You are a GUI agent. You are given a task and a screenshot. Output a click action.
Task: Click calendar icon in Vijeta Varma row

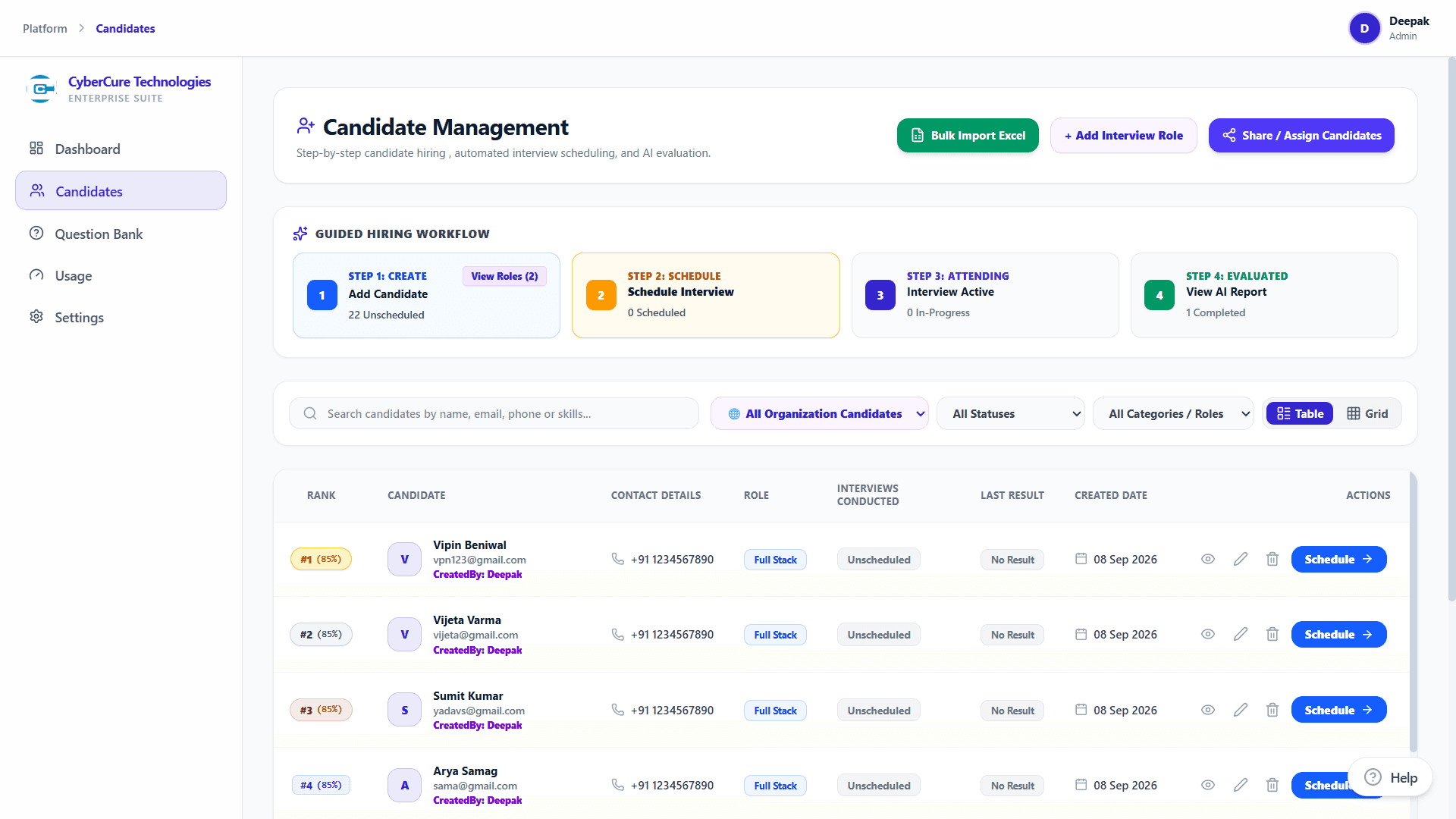(1081, 634)
